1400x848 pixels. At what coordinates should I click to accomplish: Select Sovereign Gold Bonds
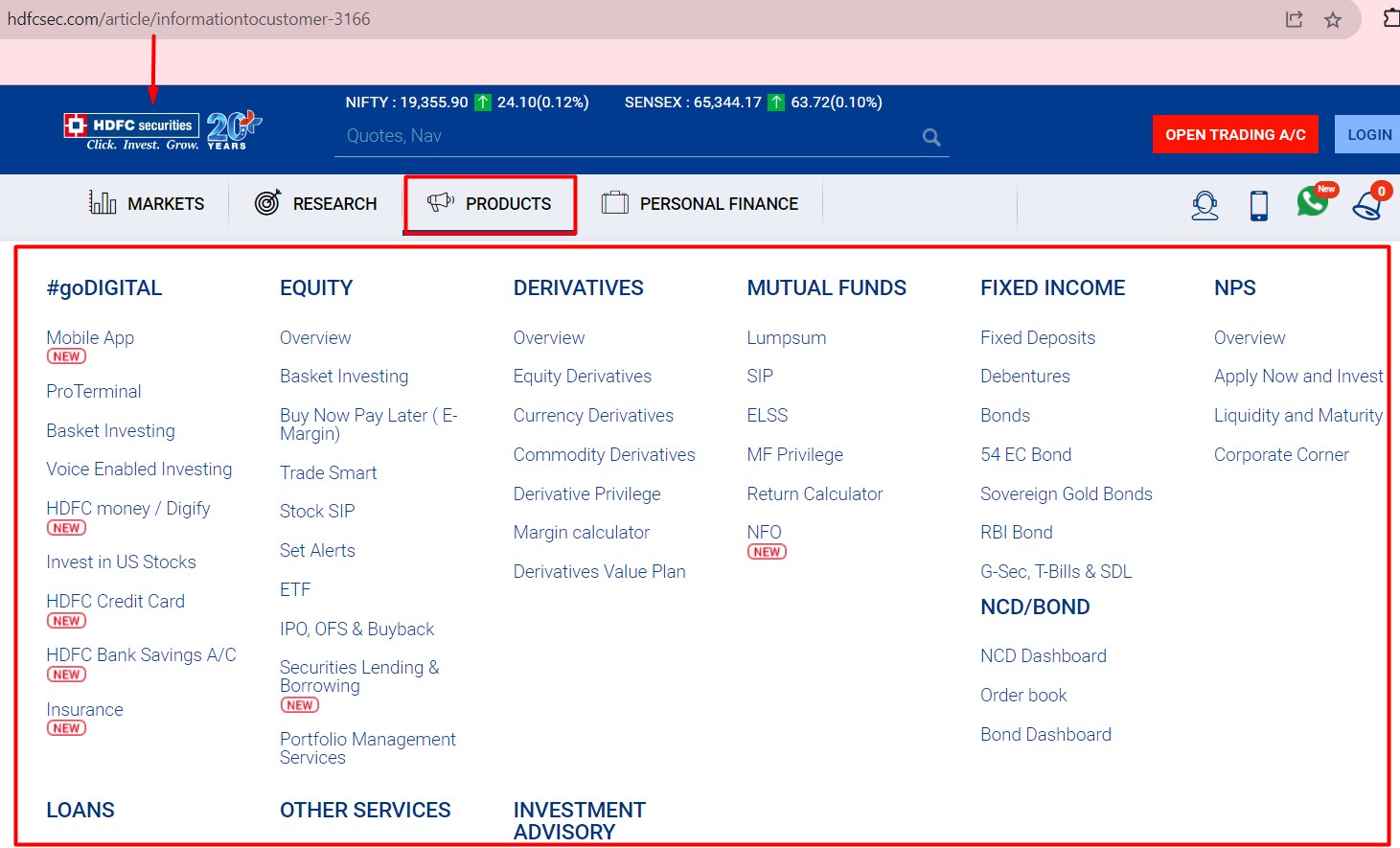(x=1066, y=494)
